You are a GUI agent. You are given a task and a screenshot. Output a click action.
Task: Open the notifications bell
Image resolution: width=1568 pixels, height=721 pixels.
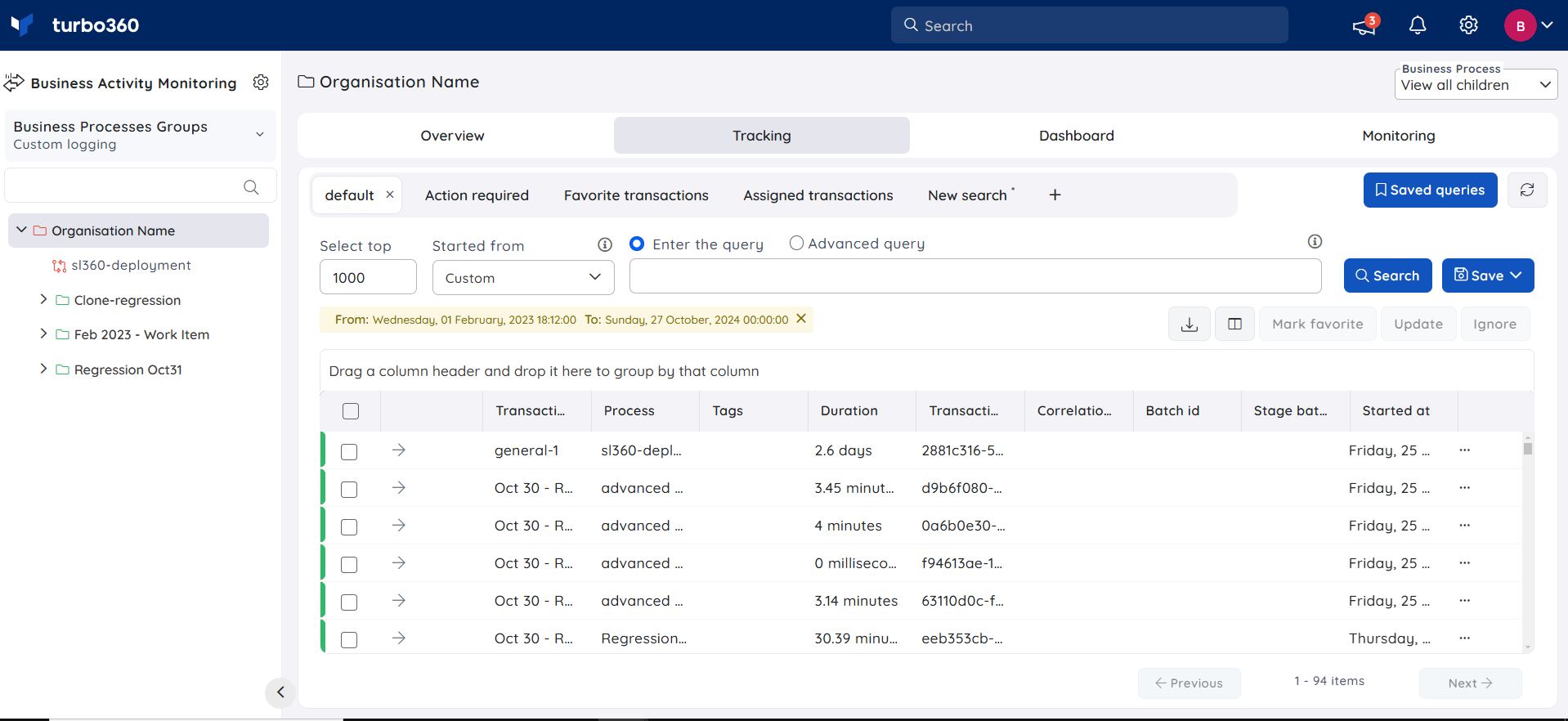tap(1418, 25)
